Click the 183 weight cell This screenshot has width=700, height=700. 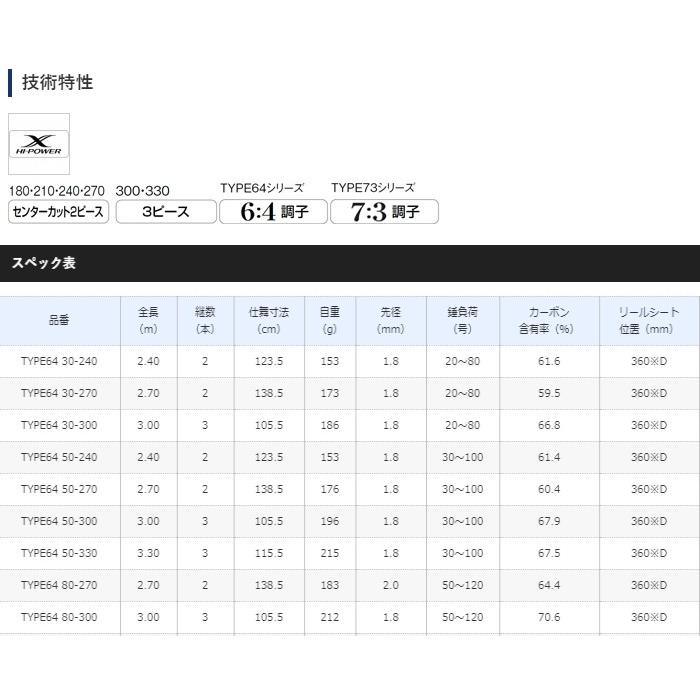click(330, 585)
